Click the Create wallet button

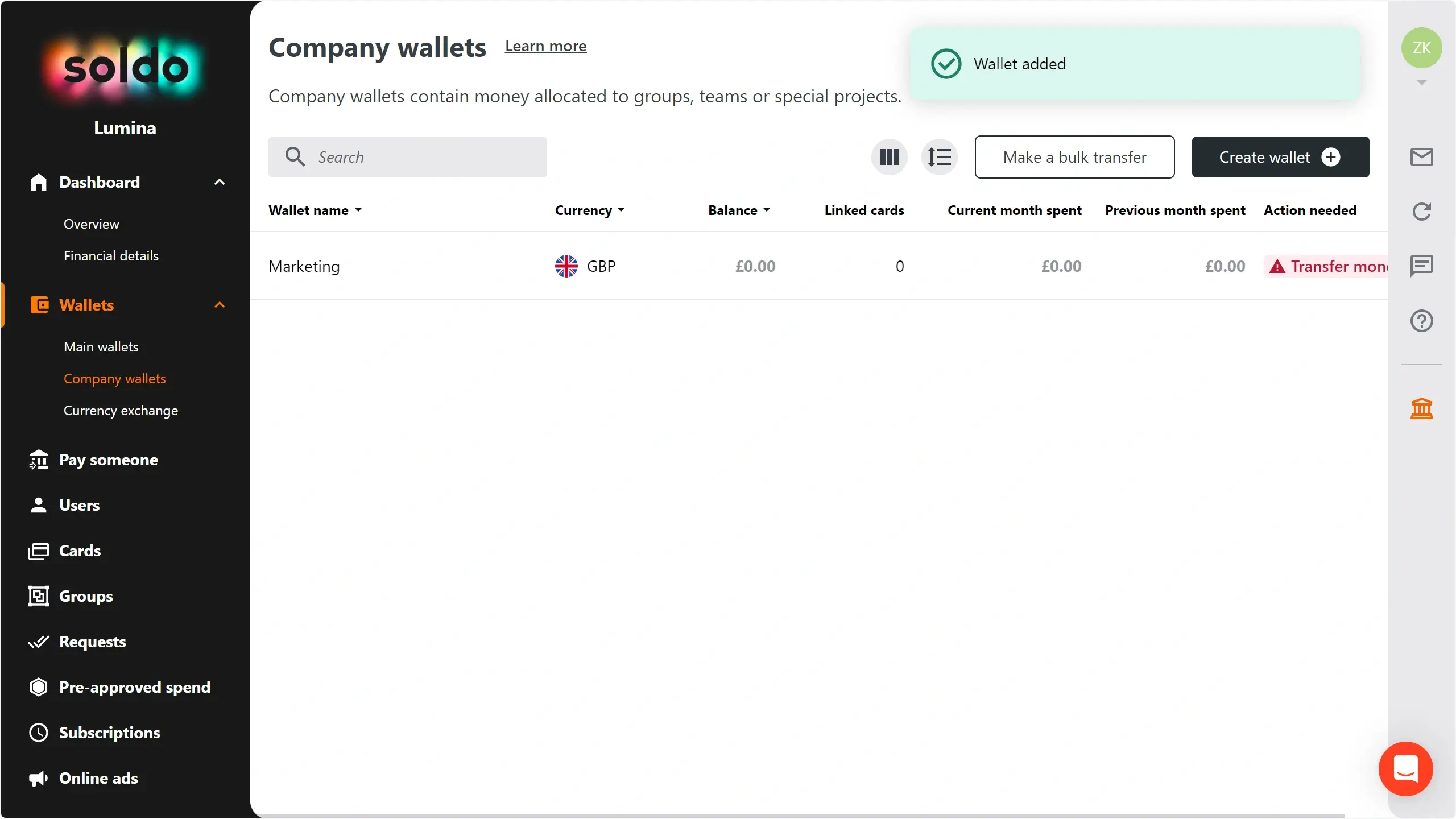click(x=1280, y=157)
